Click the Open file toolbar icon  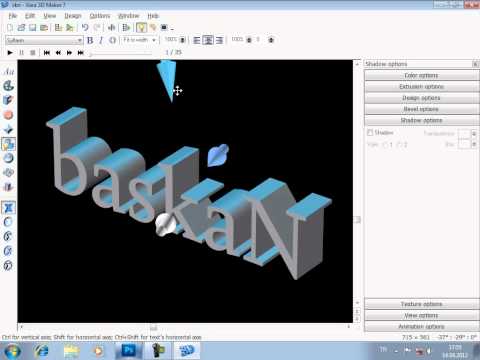(x=21, y=28)
